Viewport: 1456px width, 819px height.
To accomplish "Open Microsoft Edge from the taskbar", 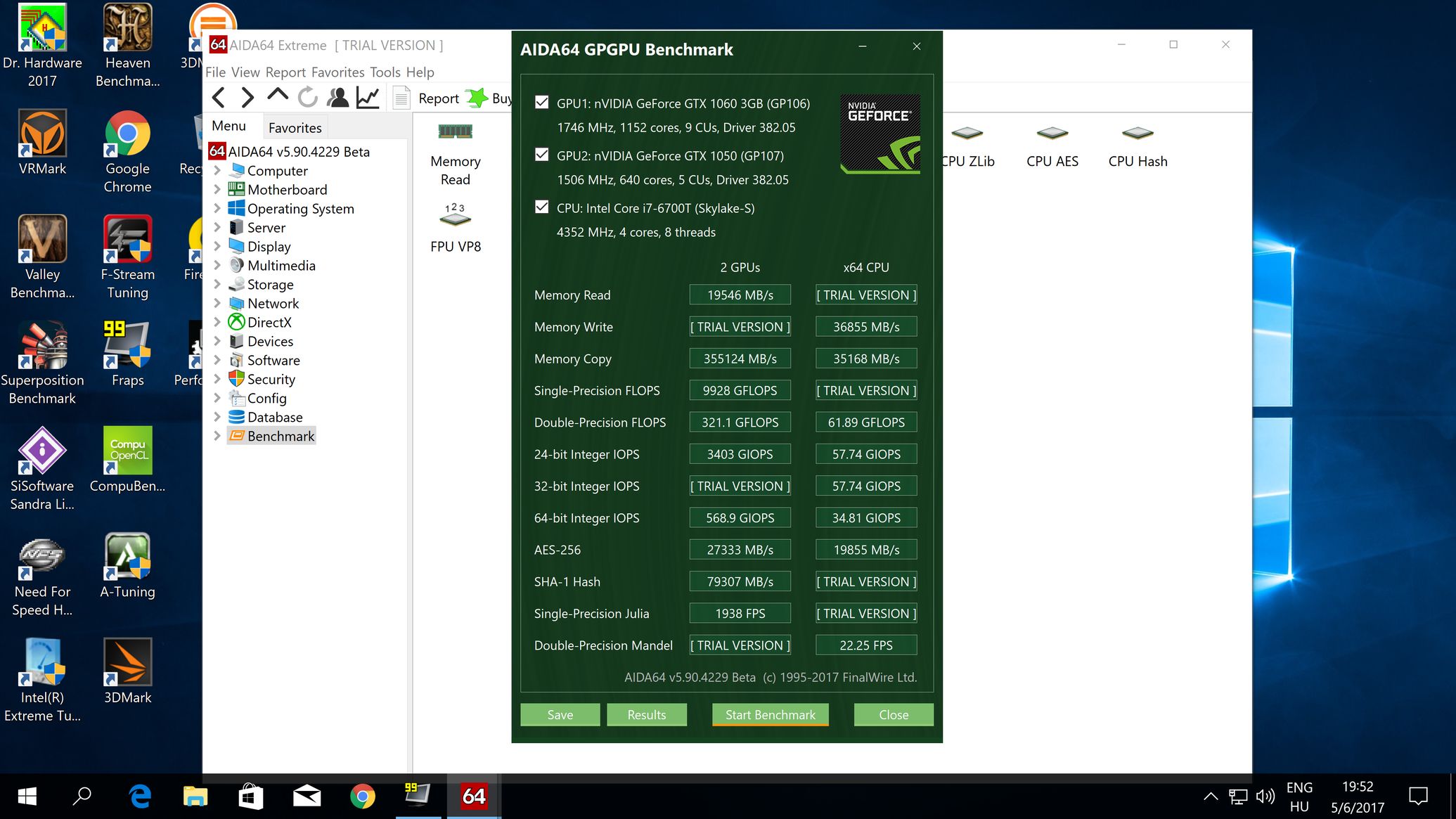I will [140, 796].
